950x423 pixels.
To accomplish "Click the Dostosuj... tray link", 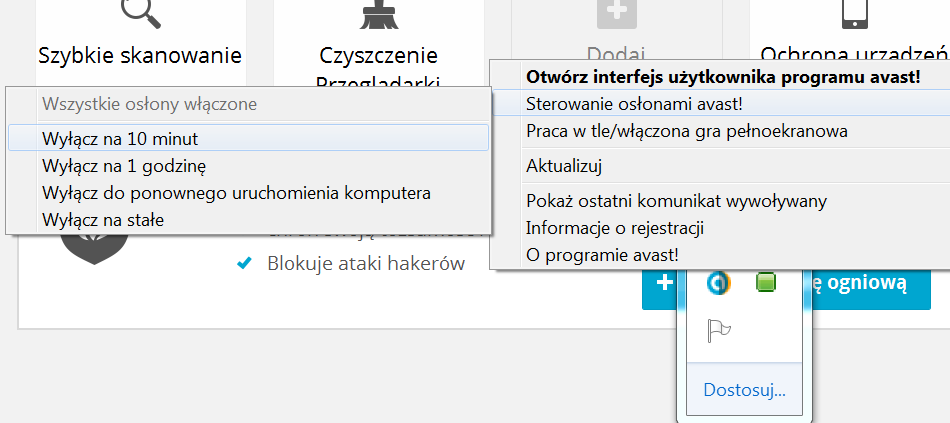I will point(744,390).
